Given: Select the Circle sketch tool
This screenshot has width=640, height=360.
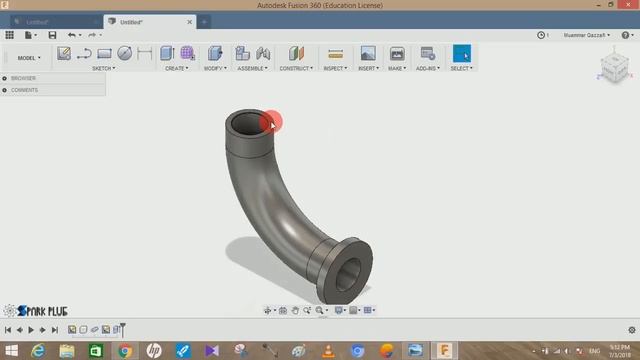Looking at the screenshot, I should click(x=124, y=53).
